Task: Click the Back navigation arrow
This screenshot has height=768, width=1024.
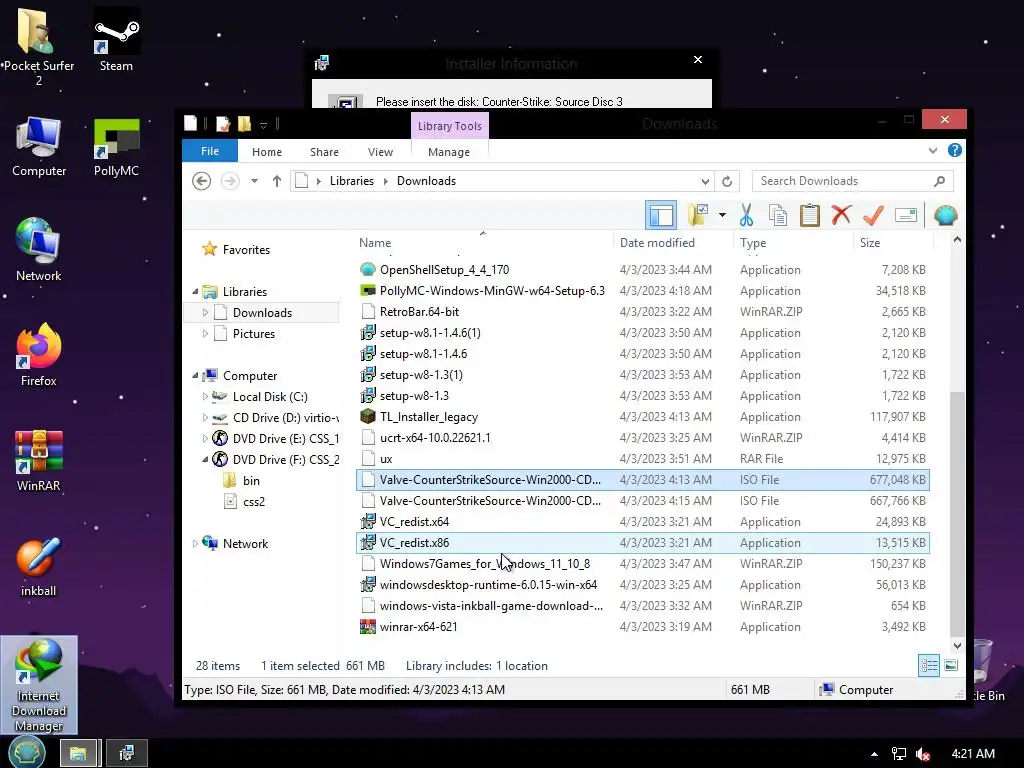Action: click(x=202, y=181)
